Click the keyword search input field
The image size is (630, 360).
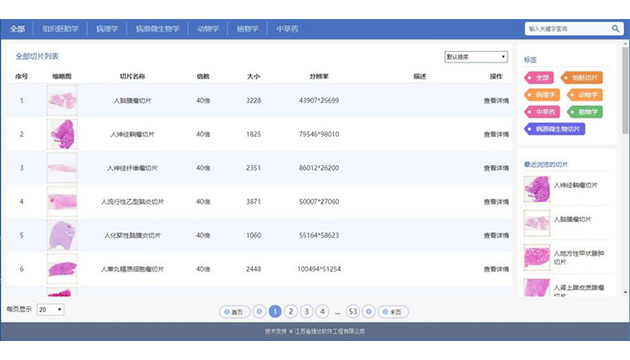coord(568,29)
